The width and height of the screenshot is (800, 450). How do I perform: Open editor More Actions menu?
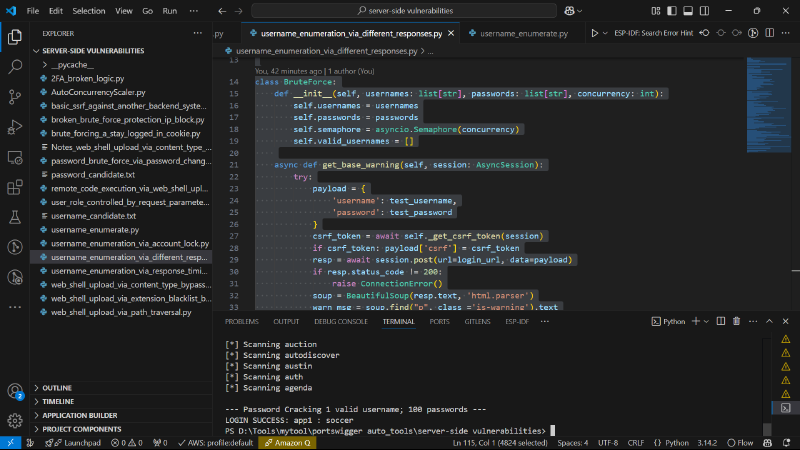tap(786, 33)
